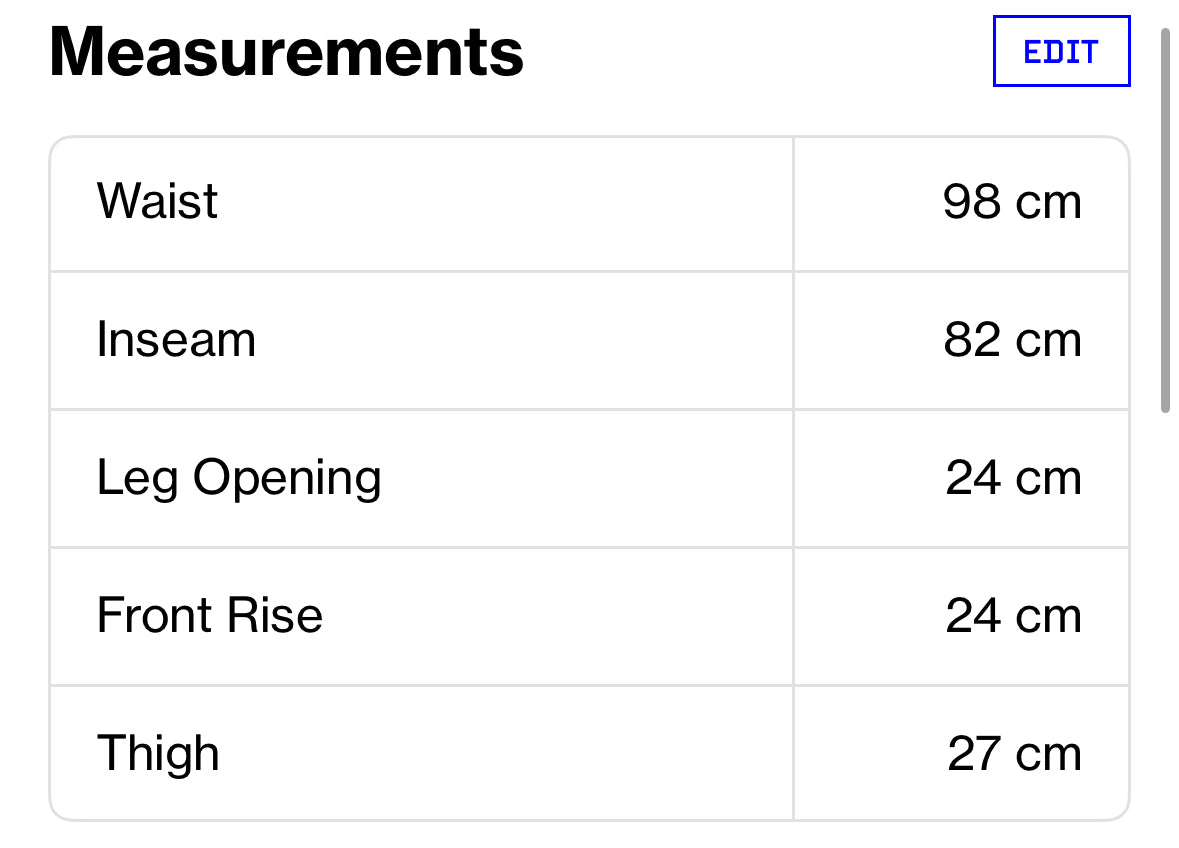This screenshot has height=848, width=1179.
Task: Select the Waist label cell
Action: pyautogui.click(x=421, y=203)
